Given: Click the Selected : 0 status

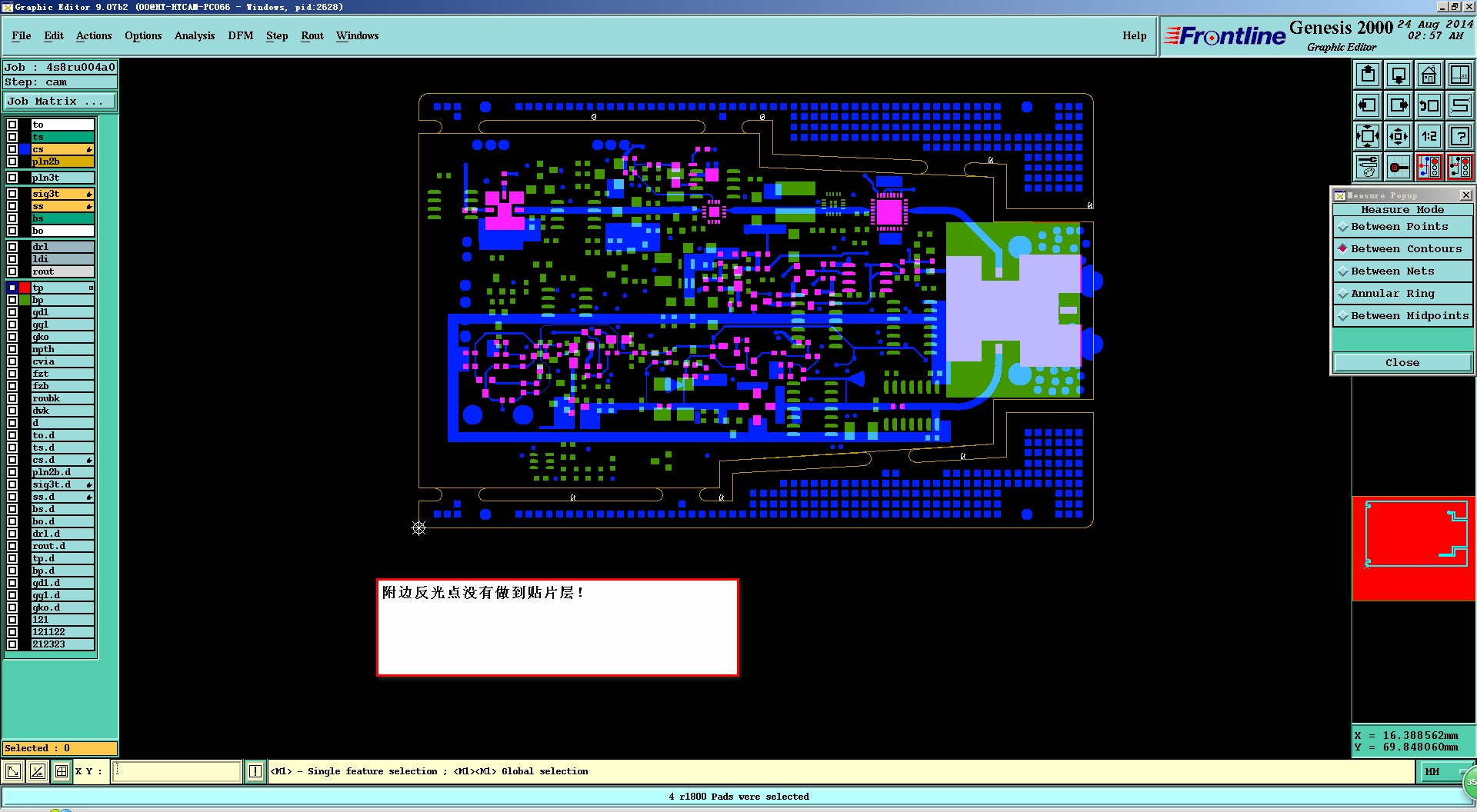Looking at the screenshot, I should (x=60, y=748).
